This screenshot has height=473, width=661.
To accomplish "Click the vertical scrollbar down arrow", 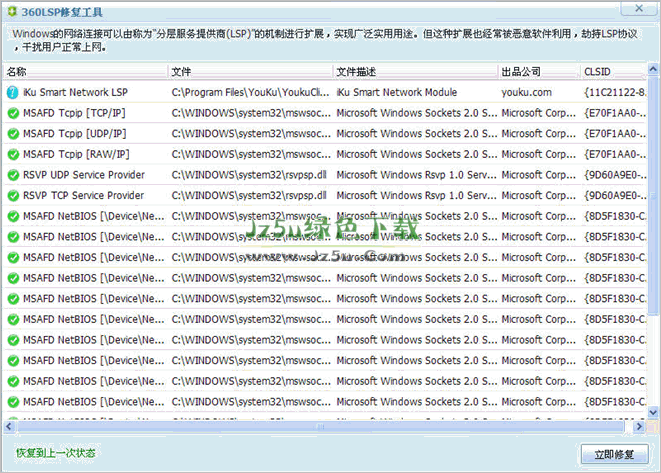I will pos(653,412).
